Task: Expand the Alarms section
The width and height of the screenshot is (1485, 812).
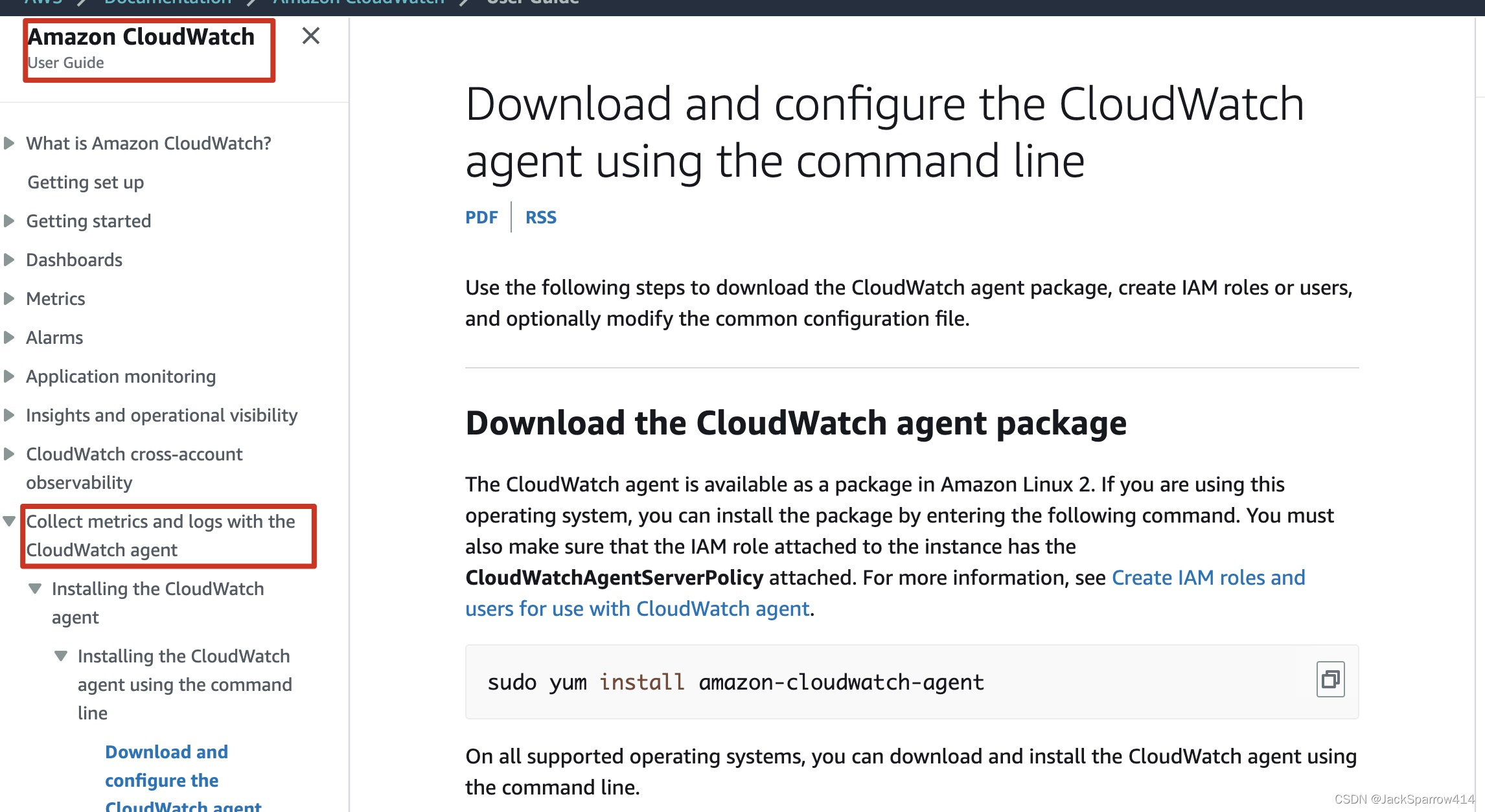Action: [10, 337]
